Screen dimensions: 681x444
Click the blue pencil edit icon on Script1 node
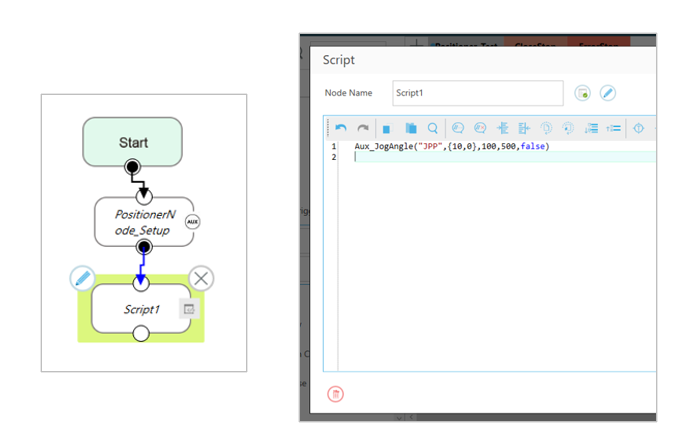pyautogui.click(x=83, y=279)
